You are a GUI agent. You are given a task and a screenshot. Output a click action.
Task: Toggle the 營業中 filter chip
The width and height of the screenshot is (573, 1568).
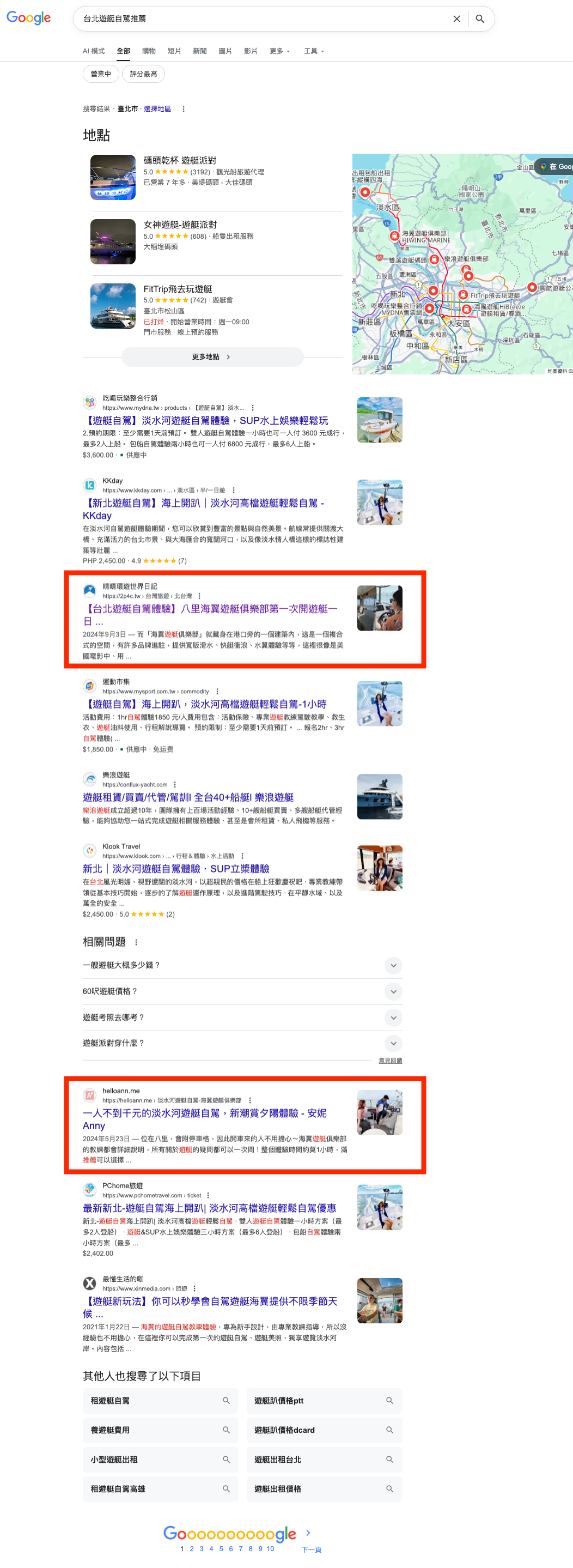coord(100,74)
